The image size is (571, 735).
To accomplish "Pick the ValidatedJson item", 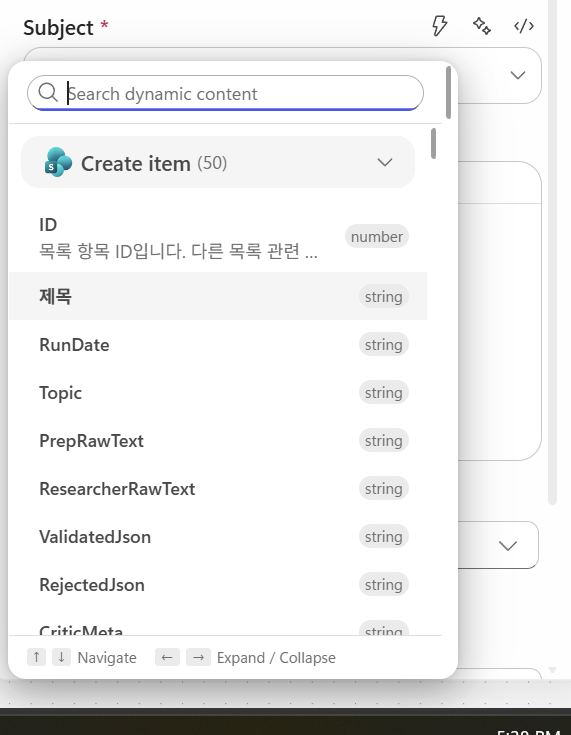I will tap(218, 537).
